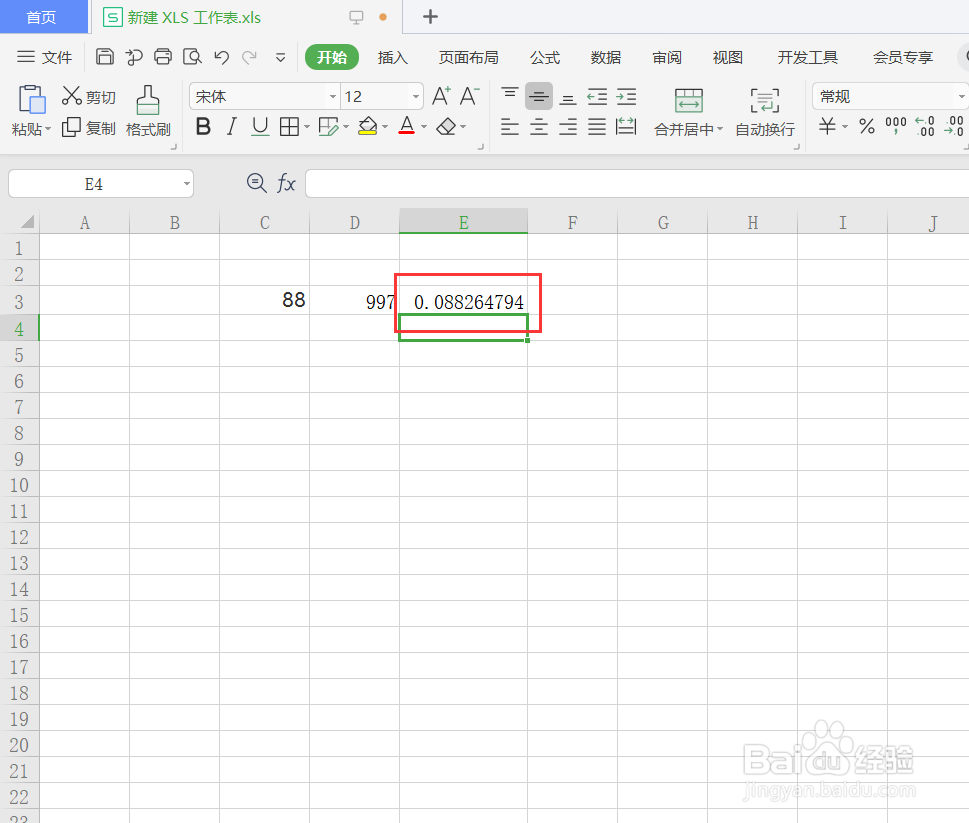Toggle center alignment for the cell
The height and width of the screenshot is (823, 969).
coord(538,126)
